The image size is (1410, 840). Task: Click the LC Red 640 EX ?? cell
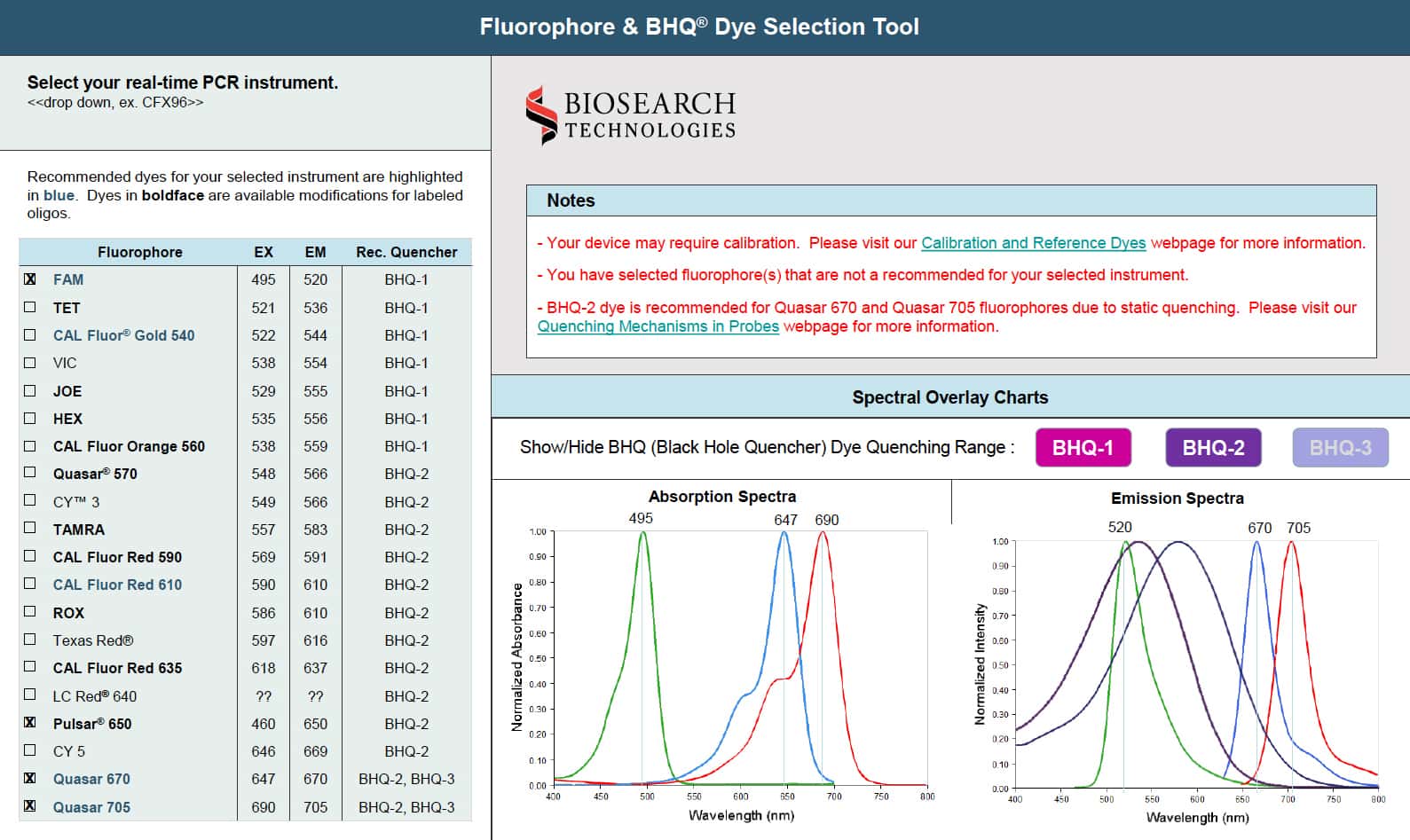264,696
